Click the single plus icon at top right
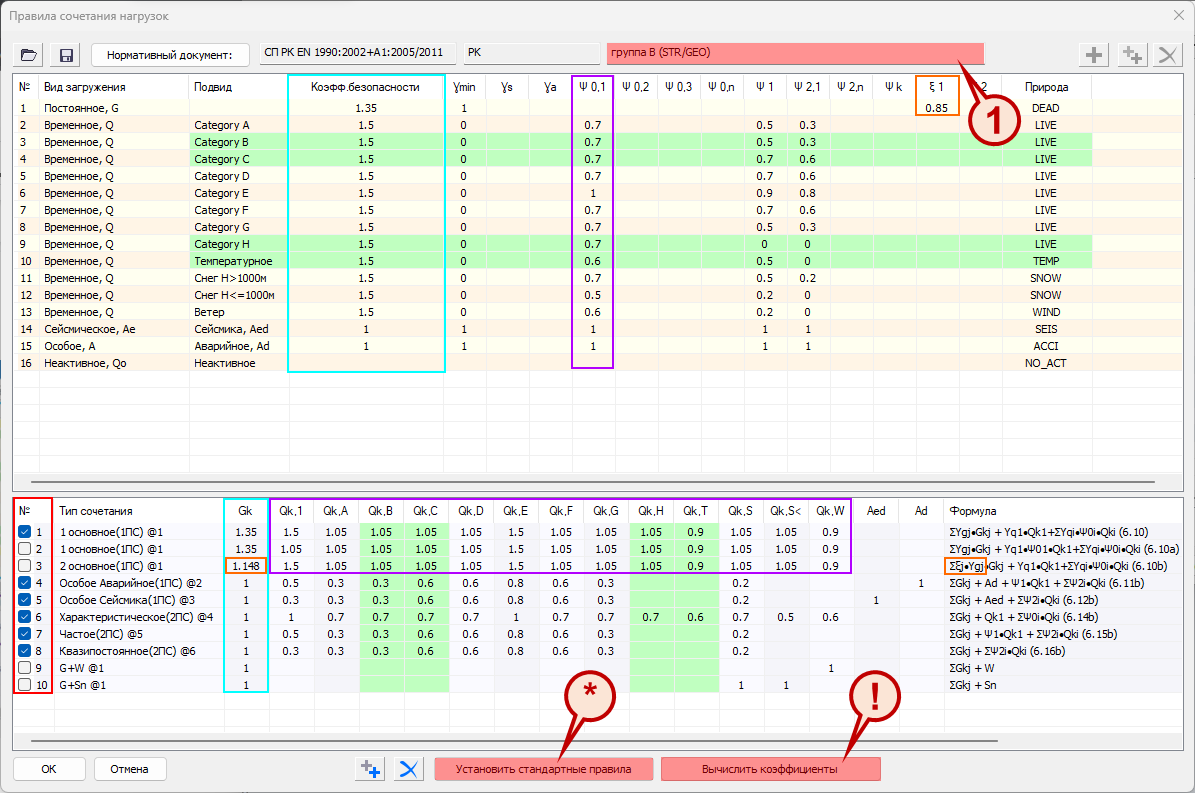Viewport: 1195px width, 793px height. [x=1096, y=55]
